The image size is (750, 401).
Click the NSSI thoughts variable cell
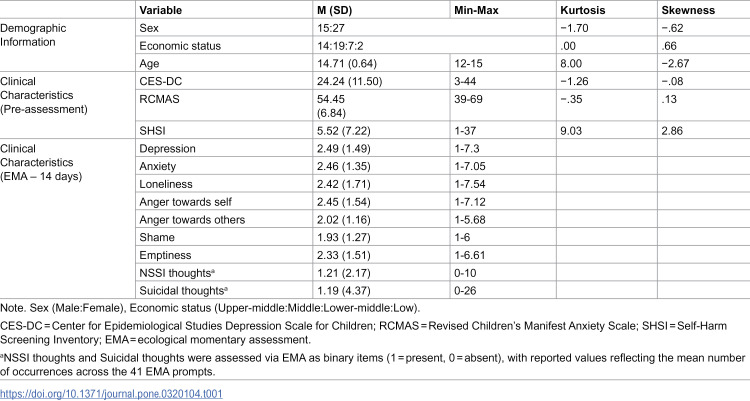click(x=177, y=273)
